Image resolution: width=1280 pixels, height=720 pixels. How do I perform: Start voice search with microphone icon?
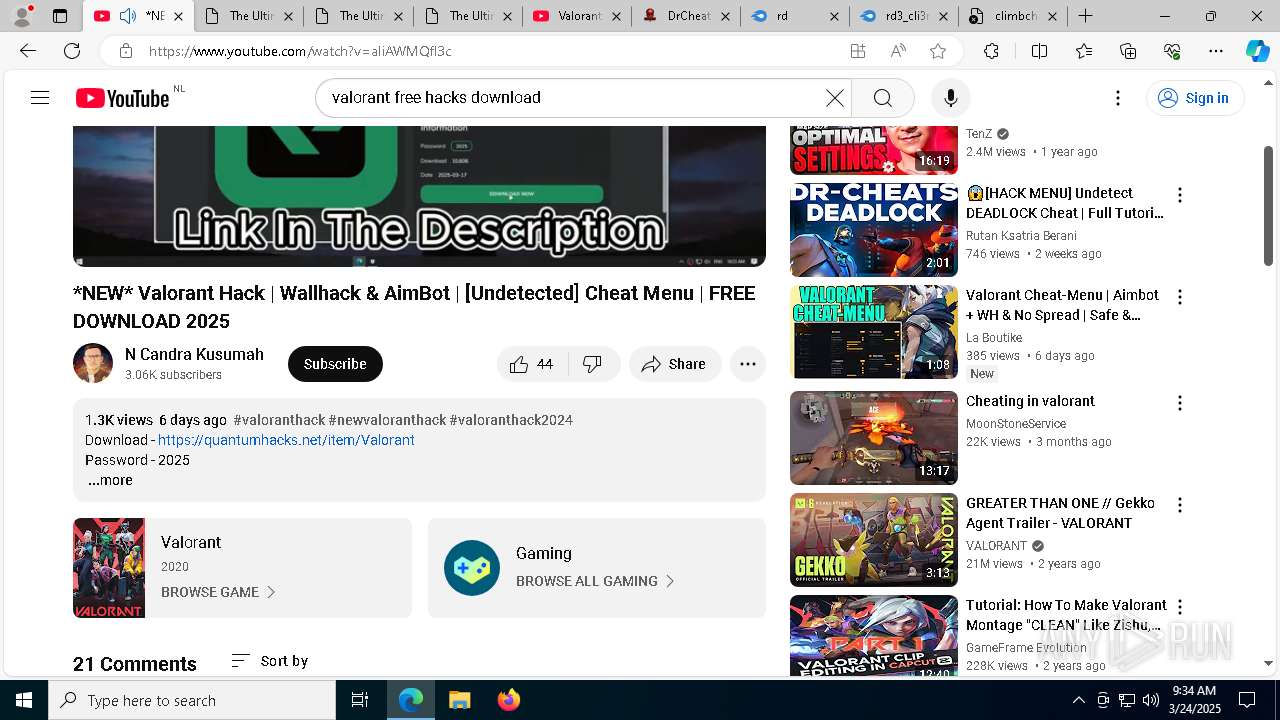coord(951,98)
